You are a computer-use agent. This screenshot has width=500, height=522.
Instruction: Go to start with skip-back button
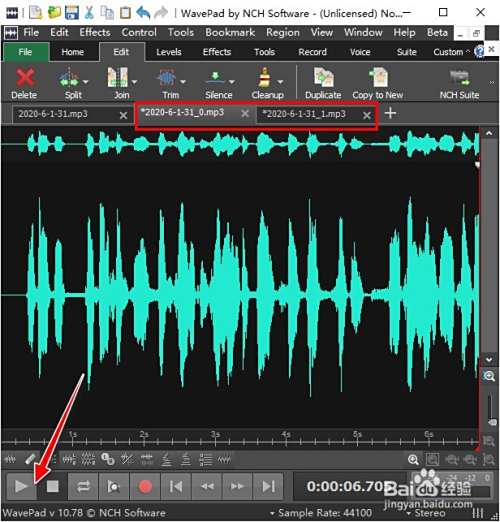click(x=176, y=486)
